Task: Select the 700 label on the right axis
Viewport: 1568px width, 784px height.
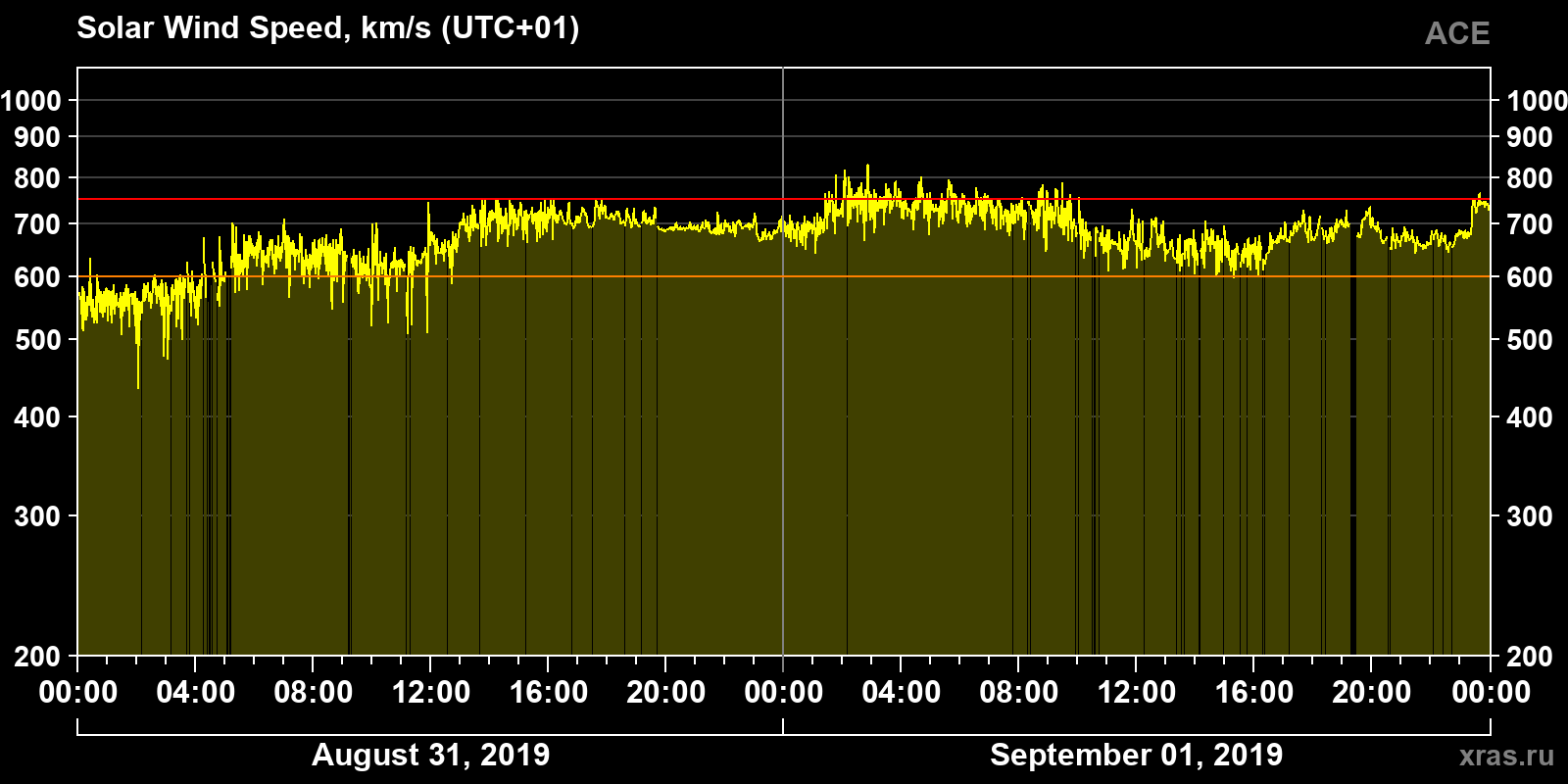Action: (x=1530, y=225)
